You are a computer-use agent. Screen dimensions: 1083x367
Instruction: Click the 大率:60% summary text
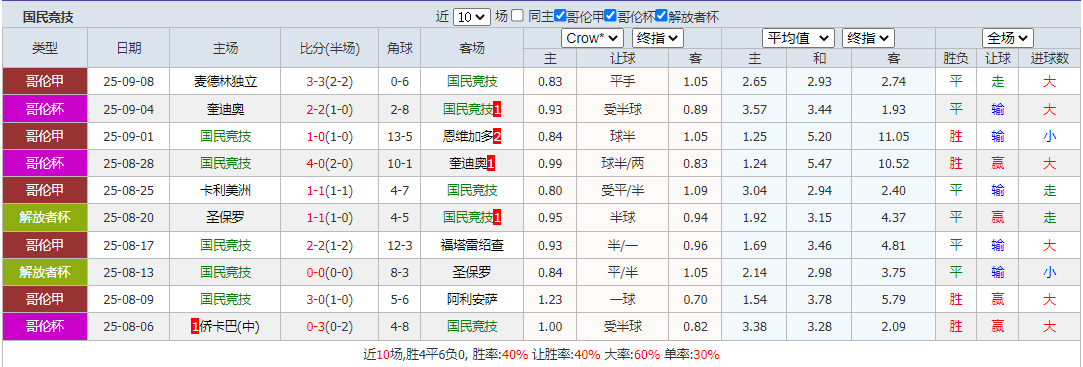click(x=632, y=355)
